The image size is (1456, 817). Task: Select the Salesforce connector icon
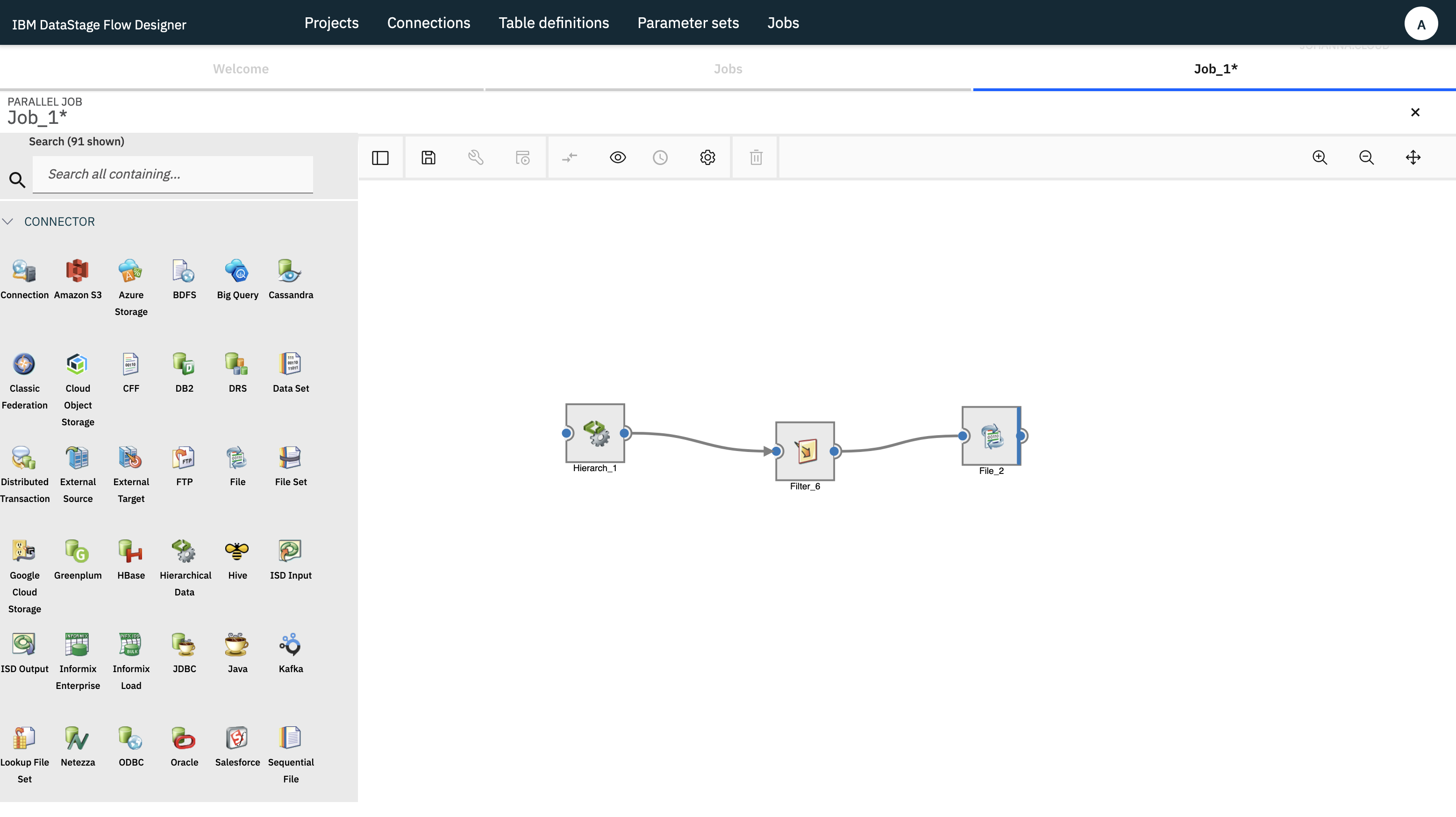click(237, 738)
